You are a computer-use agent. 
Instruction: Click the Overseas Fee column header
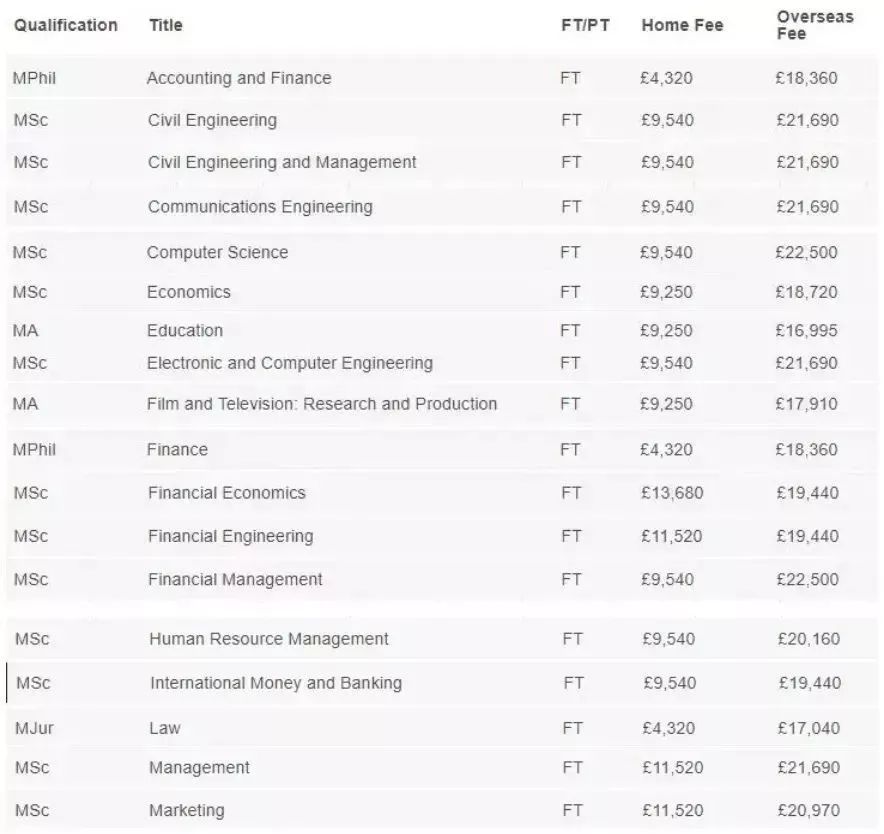815,25
